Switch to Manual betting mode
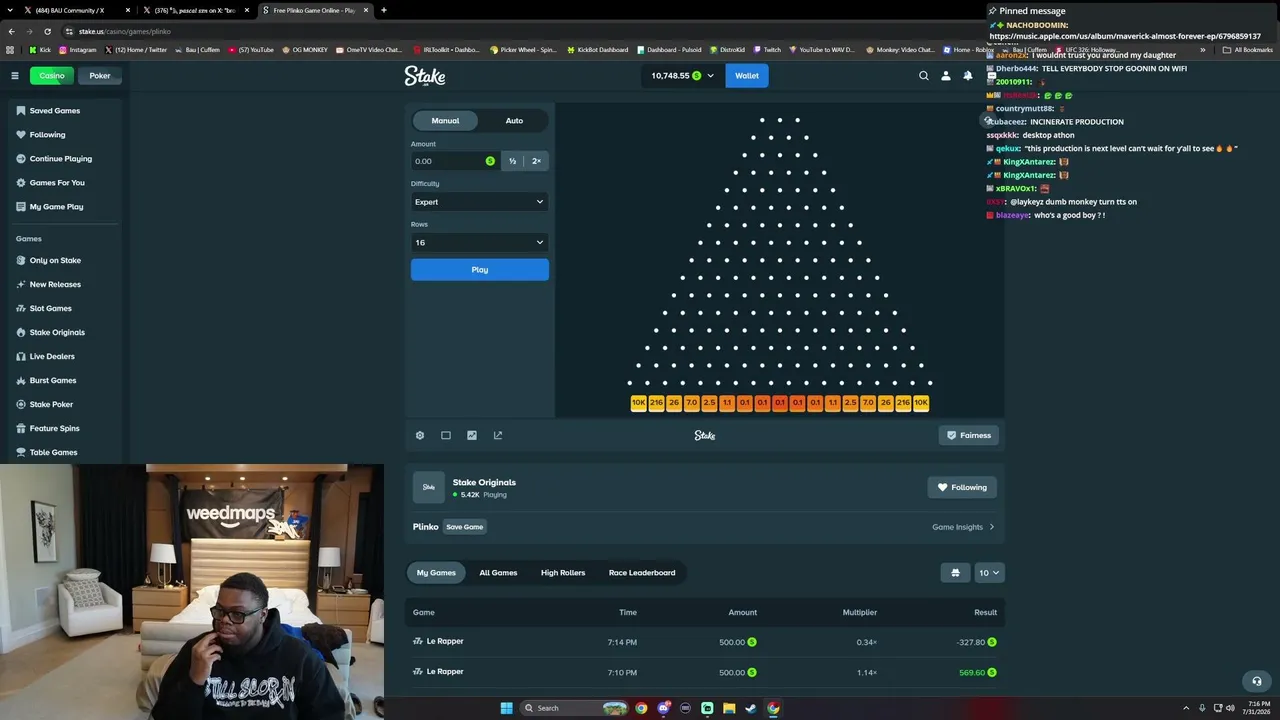This screenshot has height=720, width=1280. click(445, 121)
